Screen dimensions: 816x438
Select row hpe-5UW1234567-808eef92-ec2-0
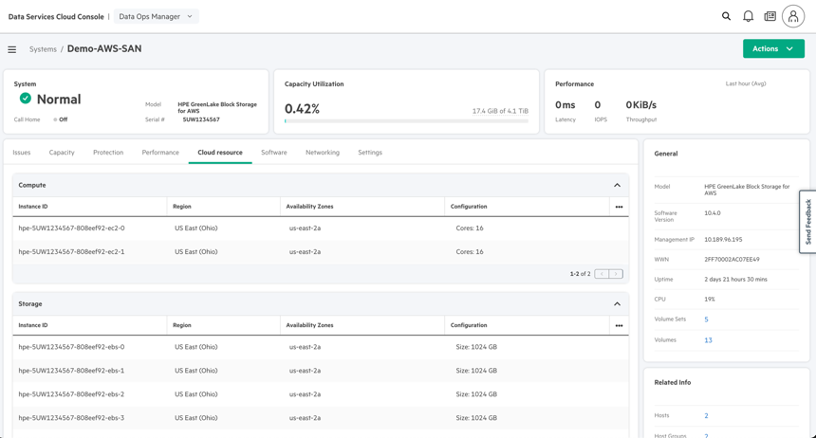pyautogui.click(x=321, y=228)
